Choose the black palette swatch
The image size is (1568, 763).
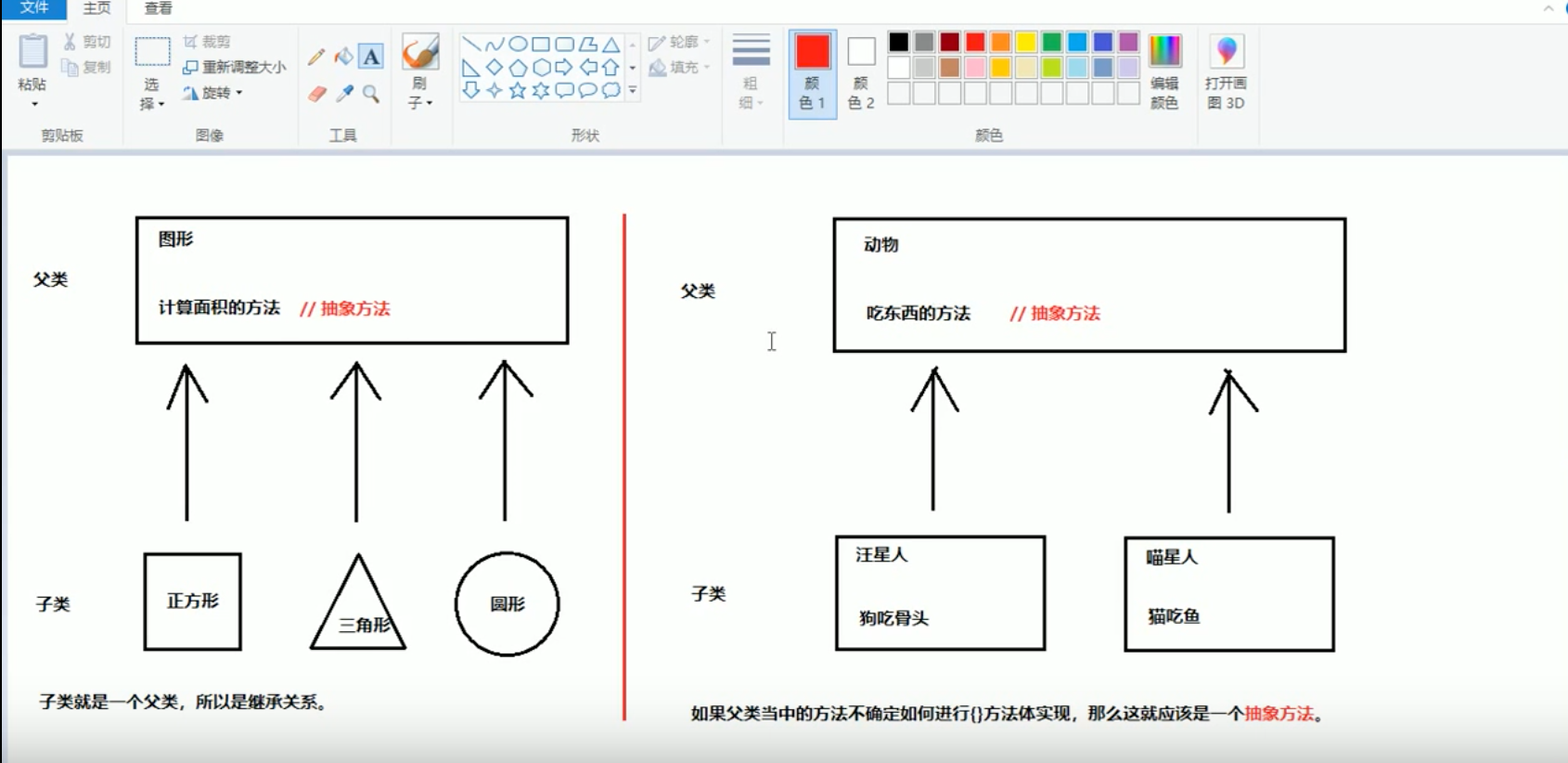click(898, 43)
